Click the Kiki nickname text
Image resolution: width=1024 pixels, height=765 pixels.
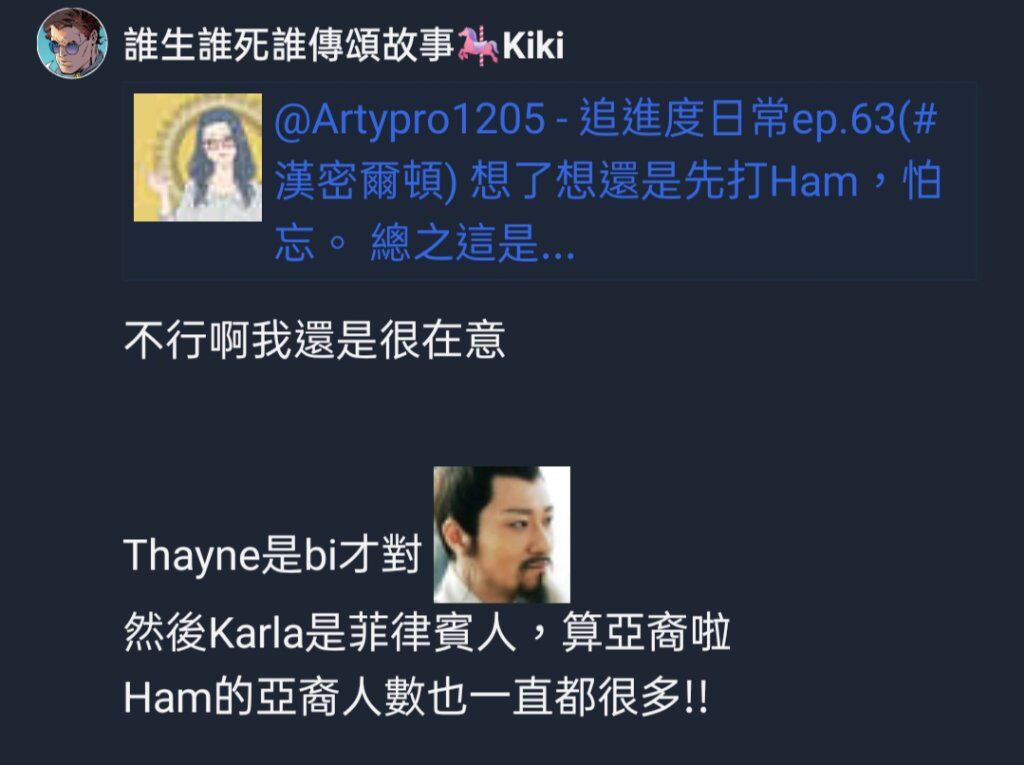[x=533, y=46]
